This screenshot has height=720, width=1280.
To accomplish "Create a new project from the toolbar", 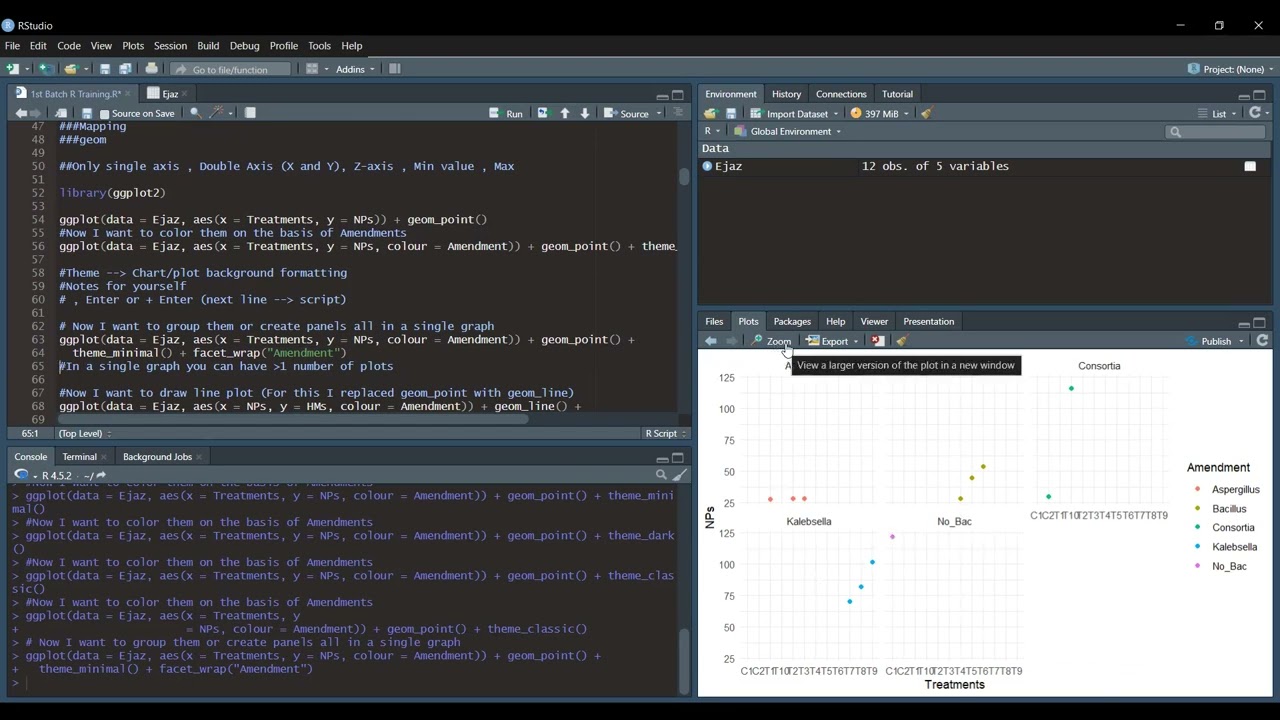I will pyautogui.click(x=46, y=69).
